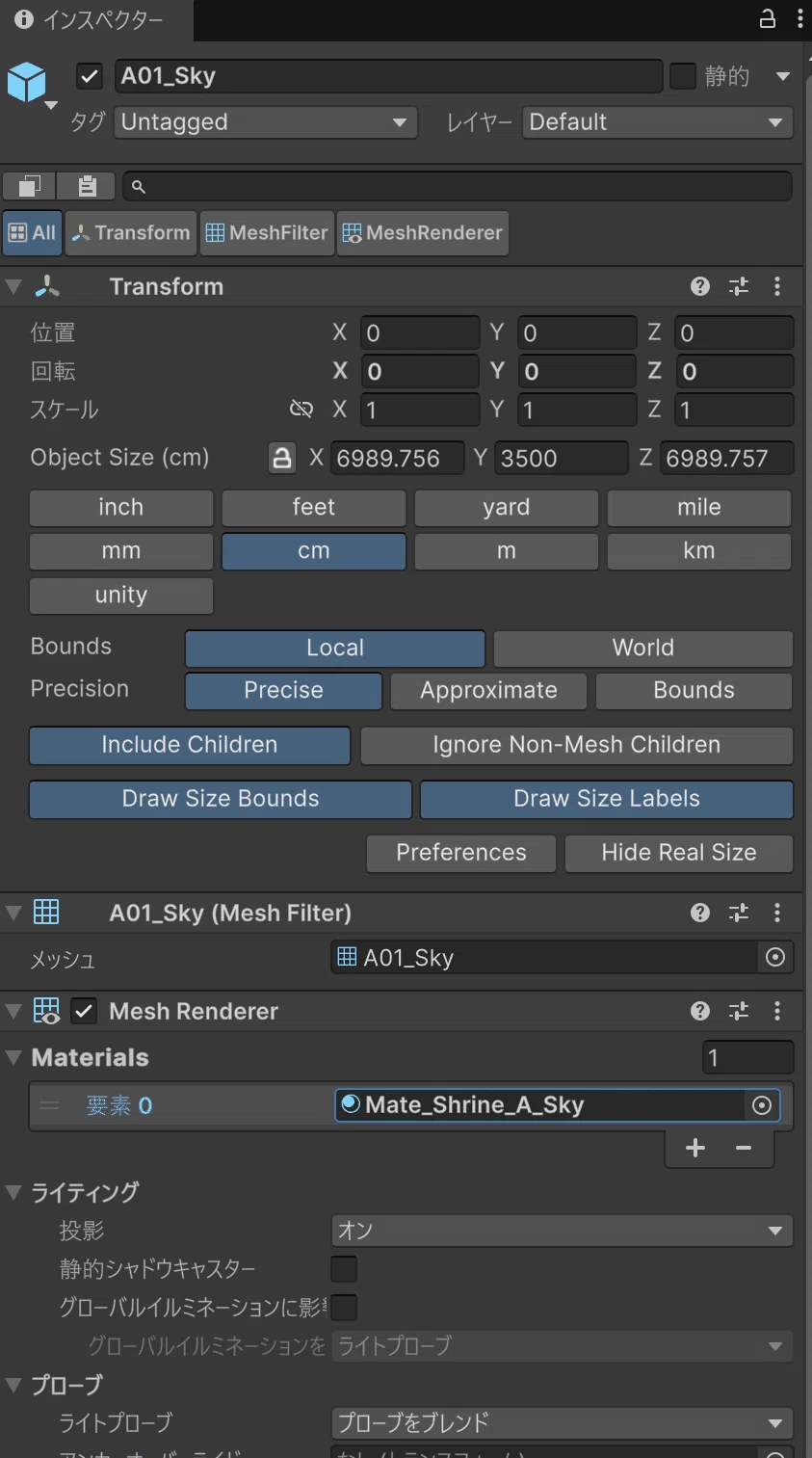Toggle the Mesh Renderer enabled checkbox
This screenshot has height=1458, width=812.
(x=84, y=1011)
